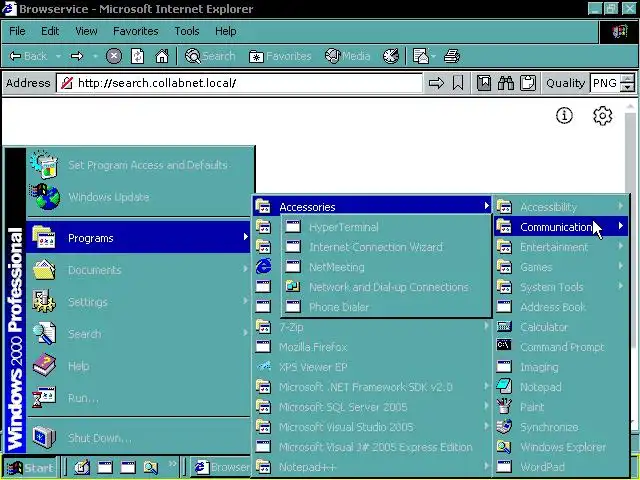This screenshot has height=480, width=640.
Task: Launch Phone Dialer
Action: click(386, 307)
